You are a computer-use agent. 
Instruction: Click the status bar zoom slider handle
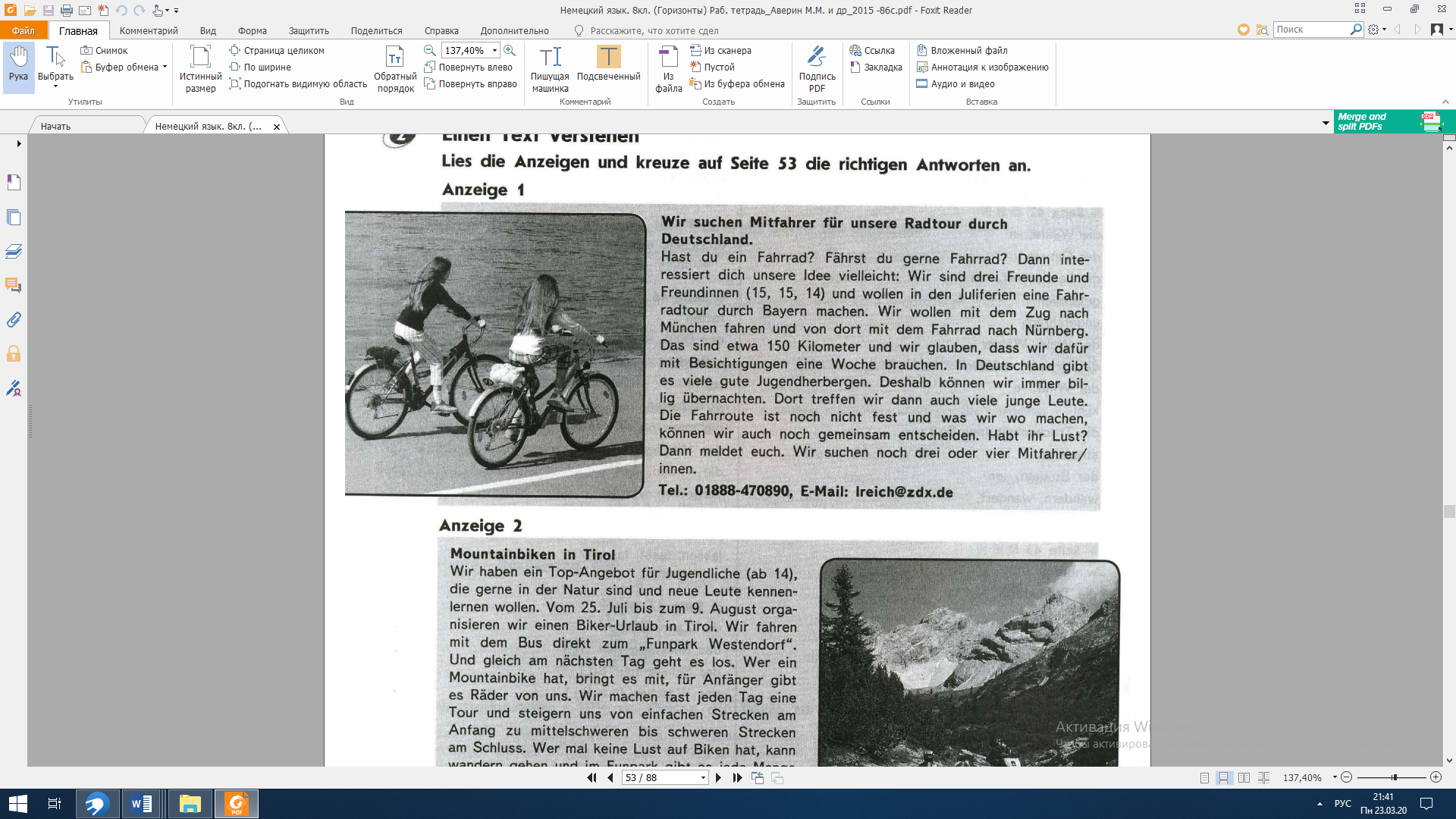click(x=1394, y=777)
